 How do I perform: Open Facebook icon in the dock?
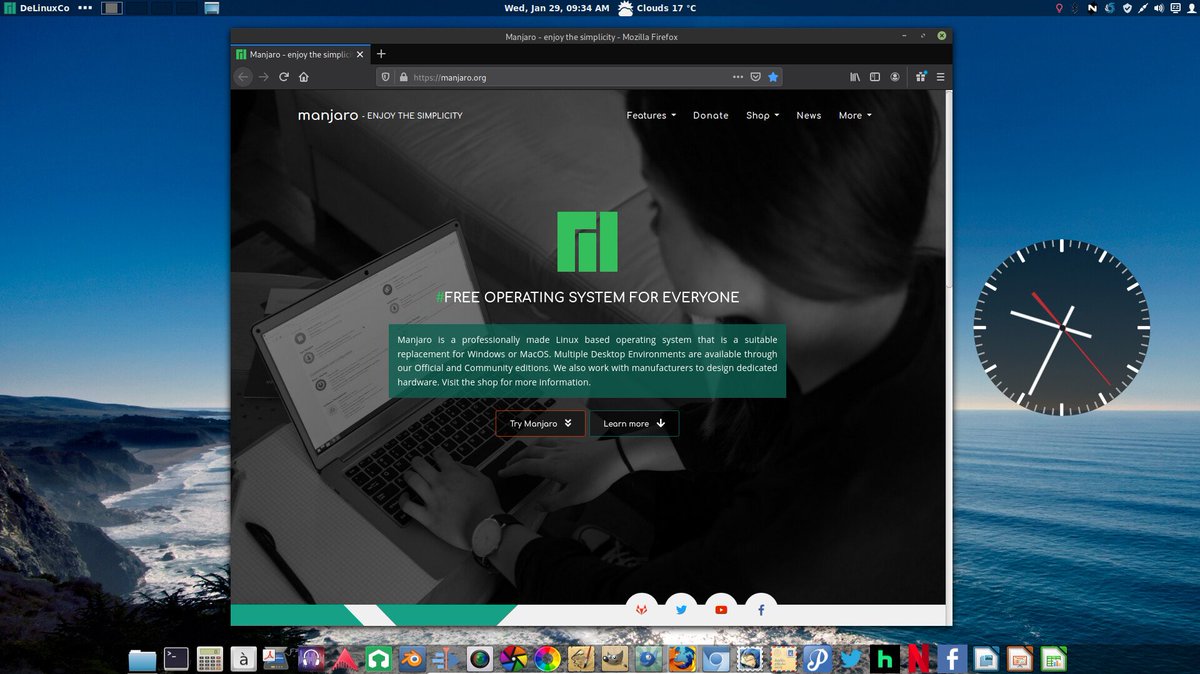[952, 658]
